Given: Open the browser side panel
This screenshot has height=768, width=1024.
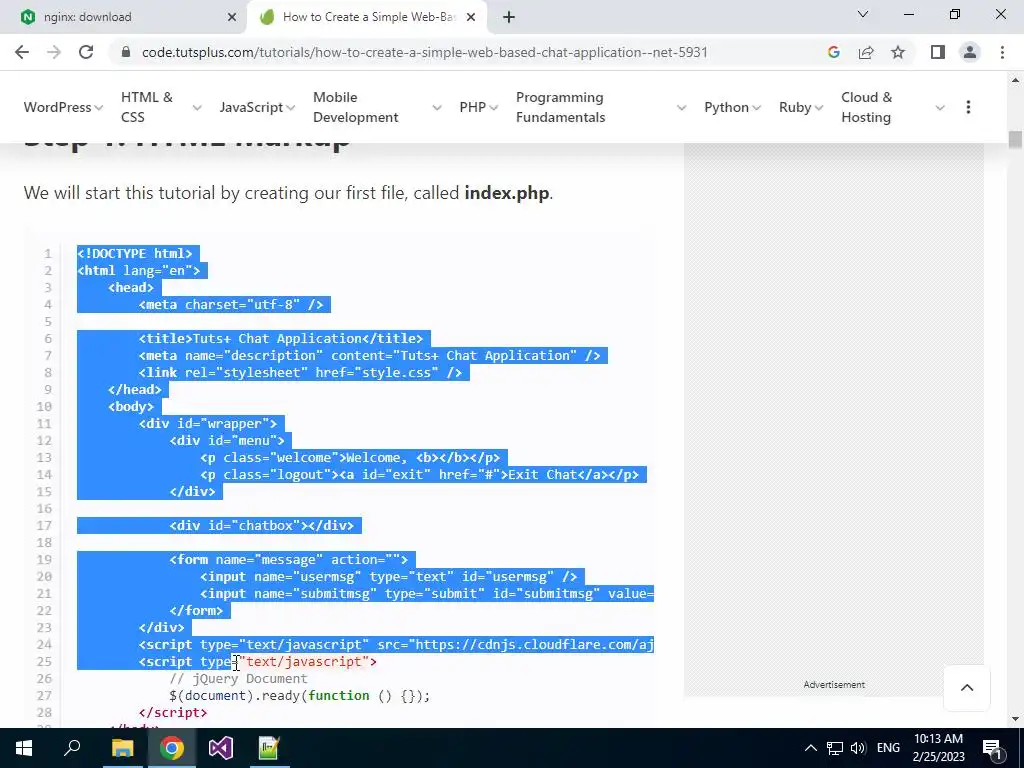Looking at the screenshot, I should pos(938,52).
